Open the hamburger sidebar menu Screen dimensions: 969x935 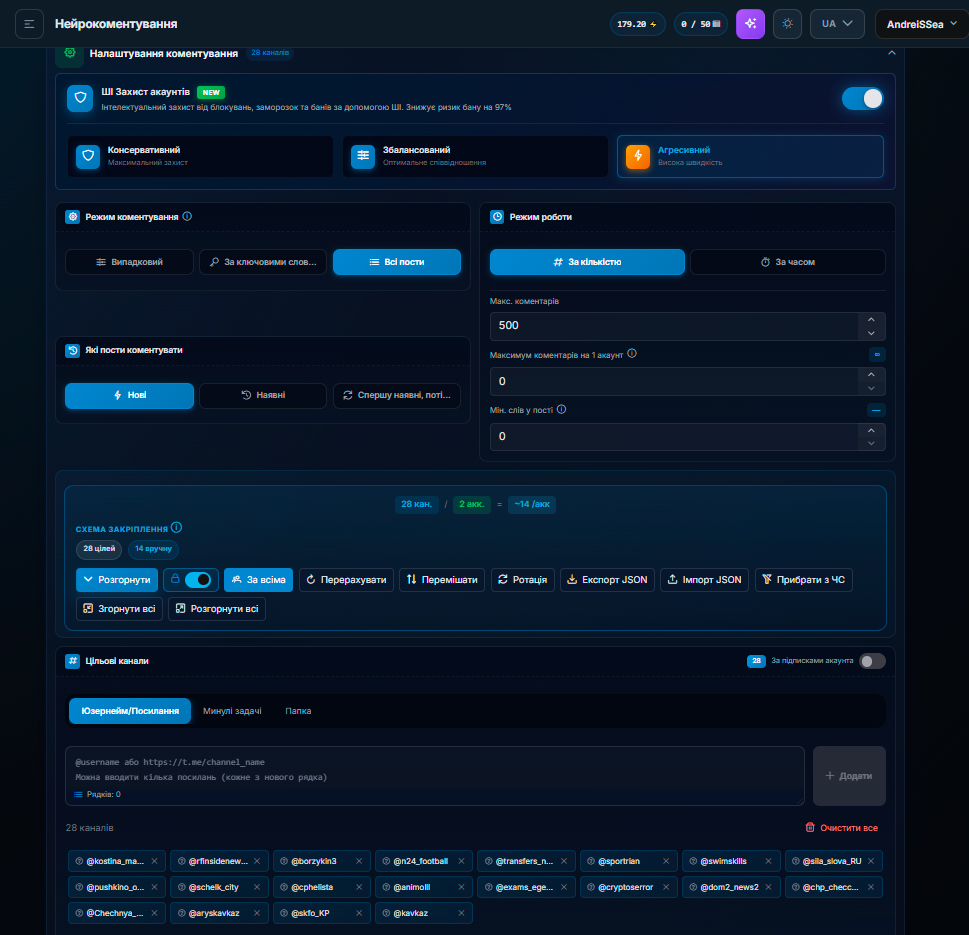[x=29, y=24]
